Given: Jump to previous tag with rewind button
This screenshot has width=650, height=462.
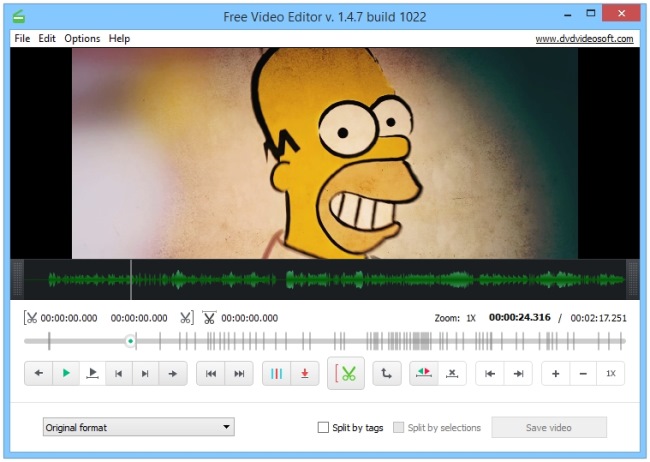Looking at the screenshot, I should [x=211, y=373].
